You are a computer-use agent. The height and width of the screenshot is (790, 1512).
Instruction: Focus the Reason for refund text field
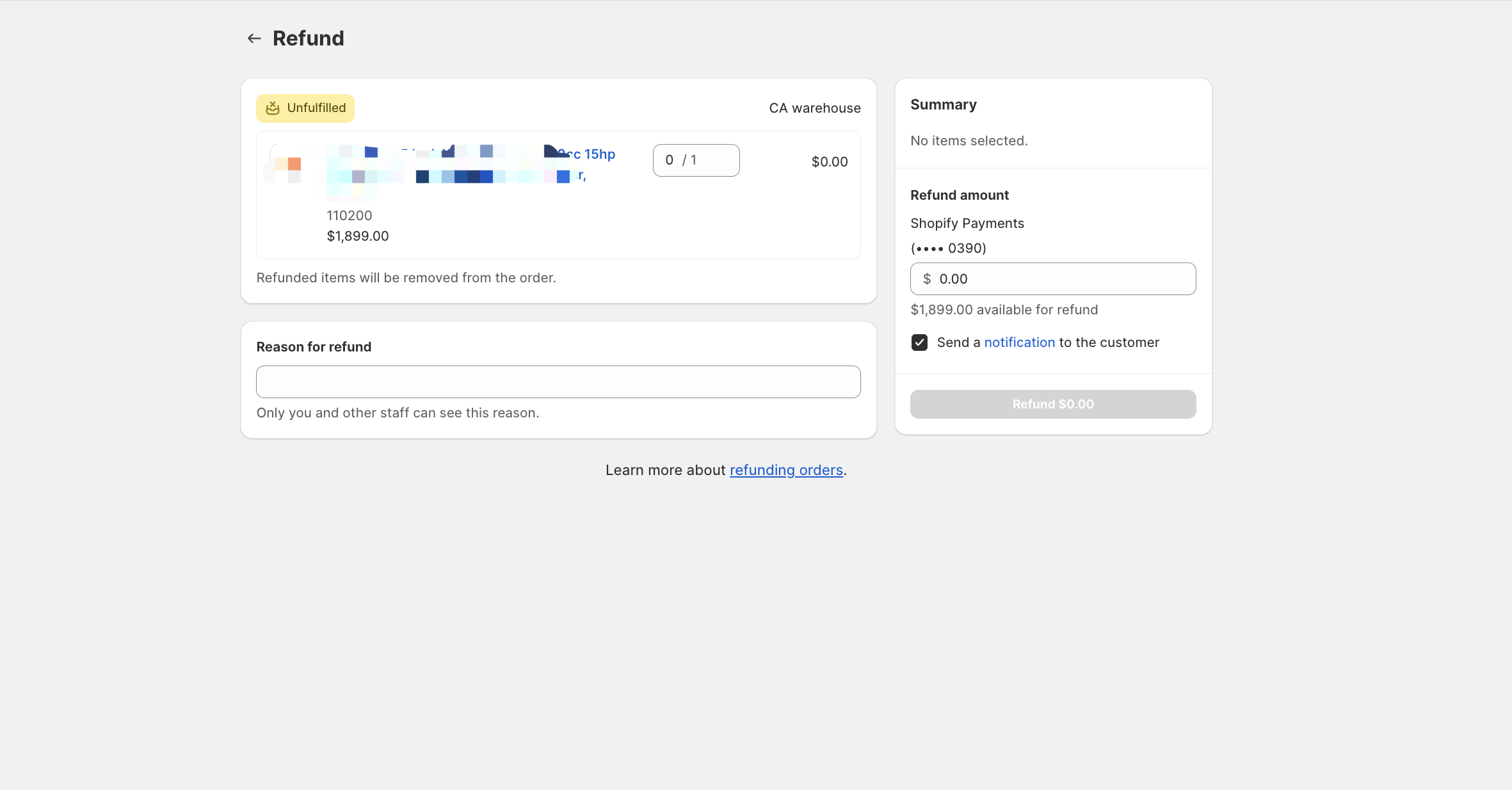tap(558, 382)
